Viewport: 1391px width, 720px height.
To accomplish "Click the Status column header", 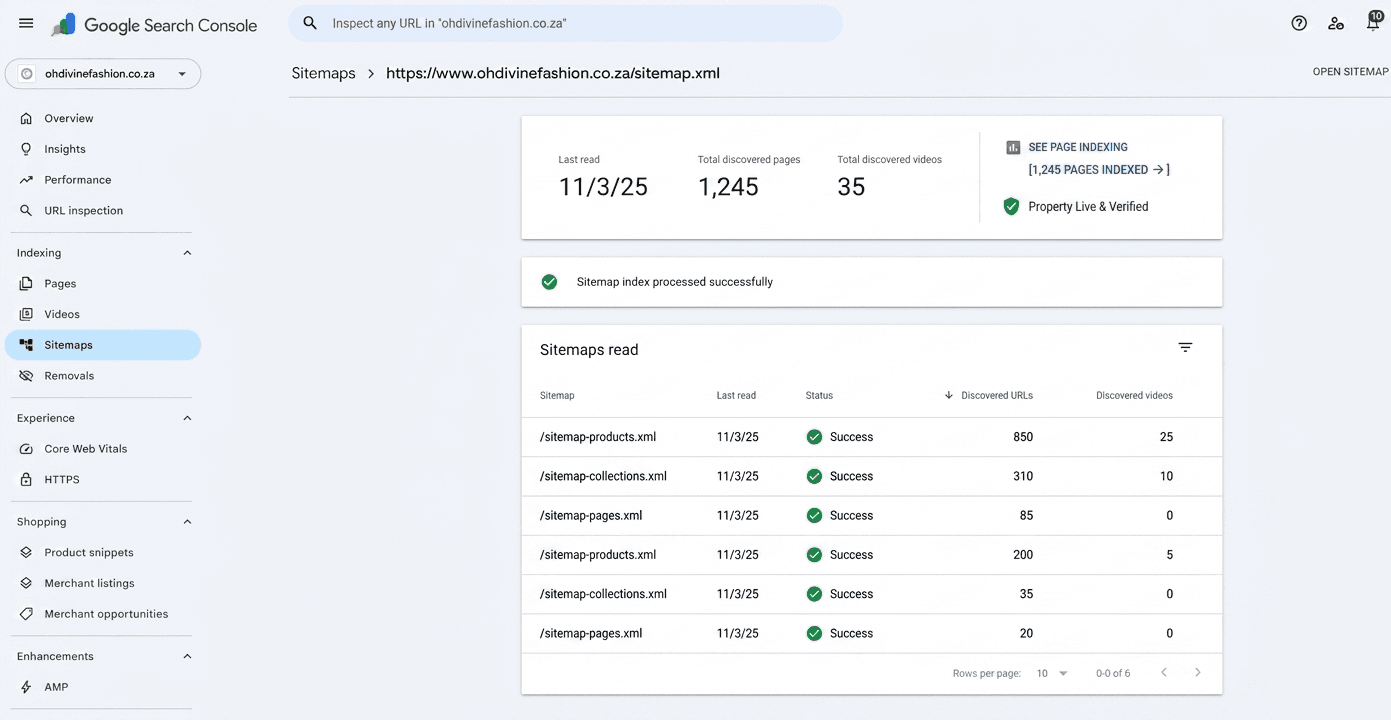I will [819, 395].
